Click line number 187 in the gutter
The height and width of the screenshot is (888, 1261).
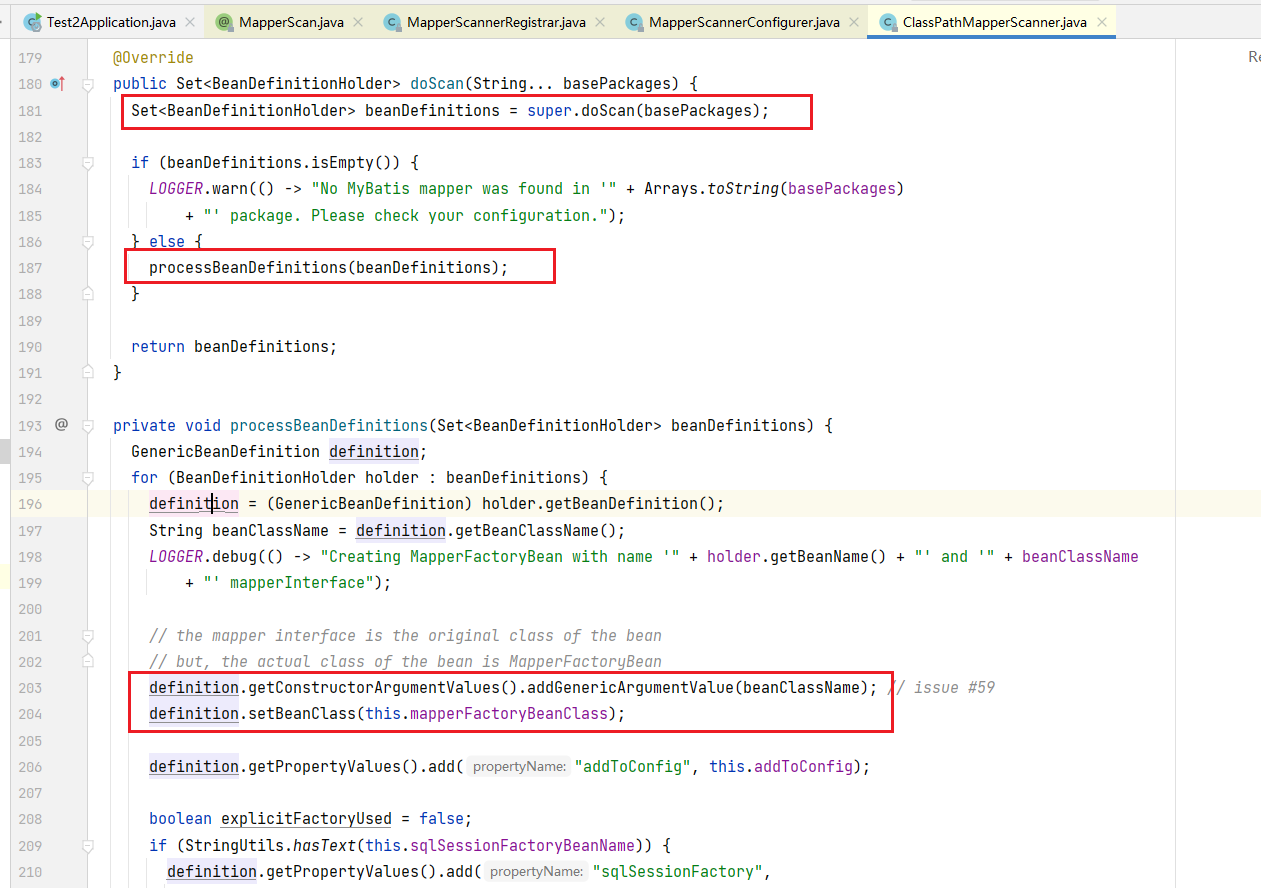click(x=30, y=268)
